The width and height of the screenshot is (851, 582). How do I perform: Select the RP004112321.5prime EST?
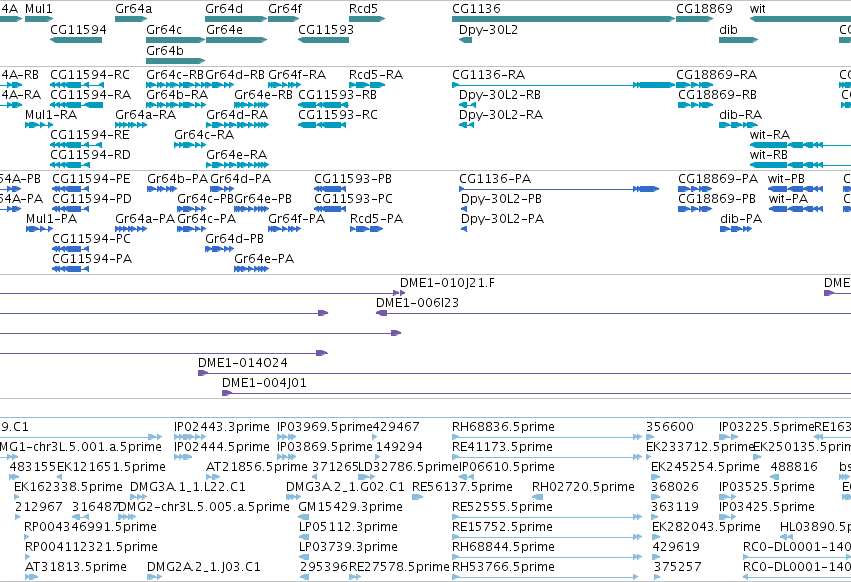coord(29,557)
